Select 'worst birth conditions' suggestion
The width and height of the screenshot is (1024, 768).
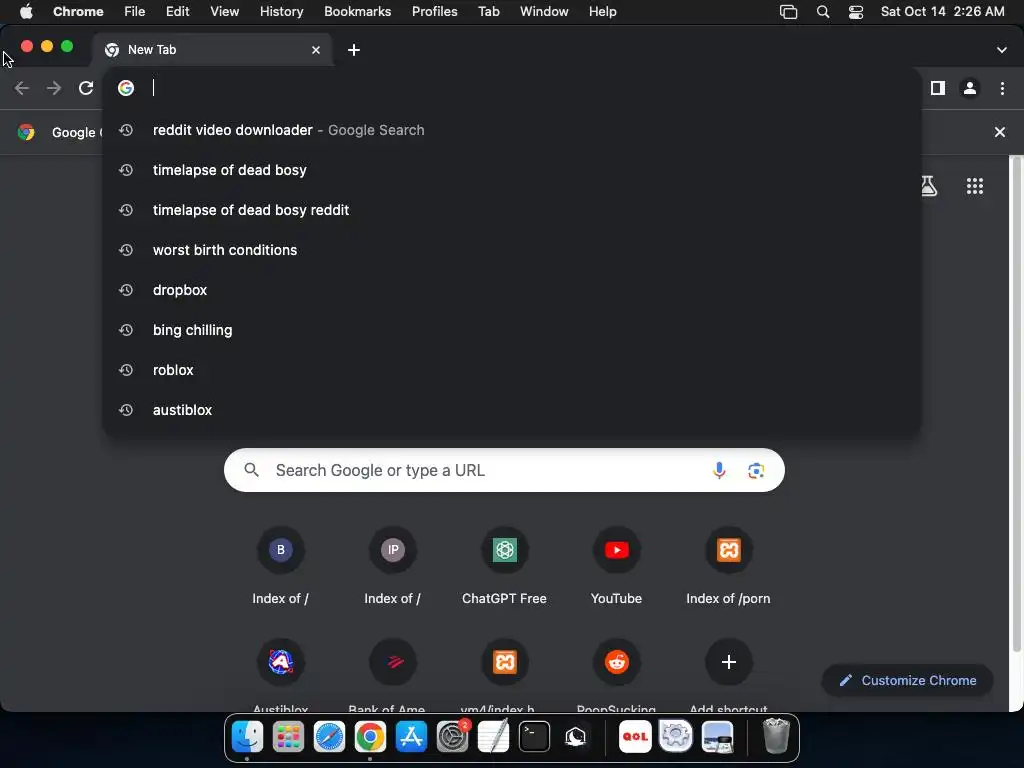point(512,249)
